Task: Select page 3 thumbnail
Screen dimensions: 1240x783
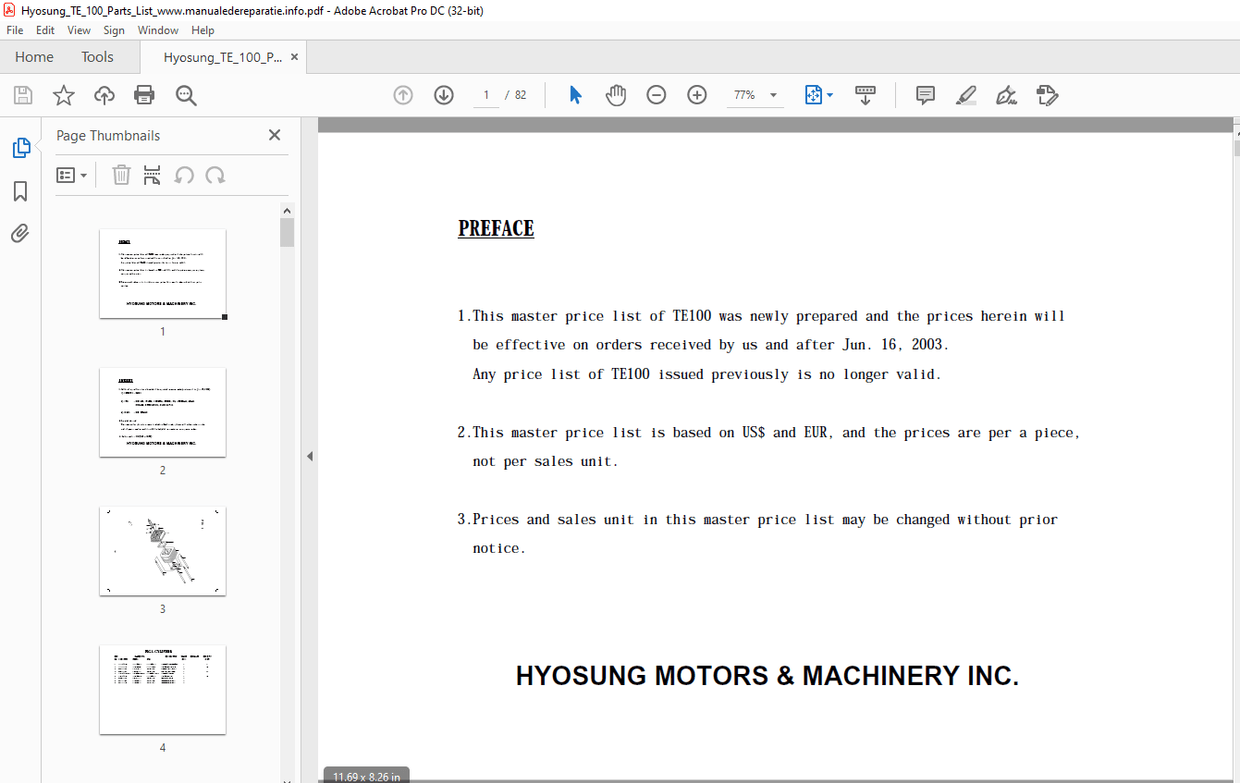Action: [x=162, y=550]
